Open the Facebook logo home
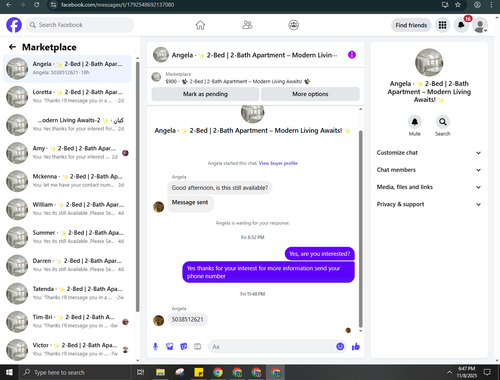The width and height of the screenshot is (500, 380). (14, 25)
